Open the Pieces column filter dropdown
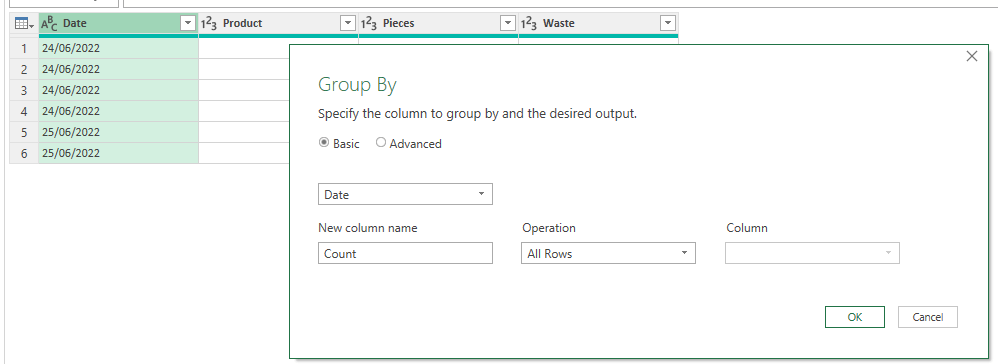This screenshot has height=364, width=998. coord(507,24)
